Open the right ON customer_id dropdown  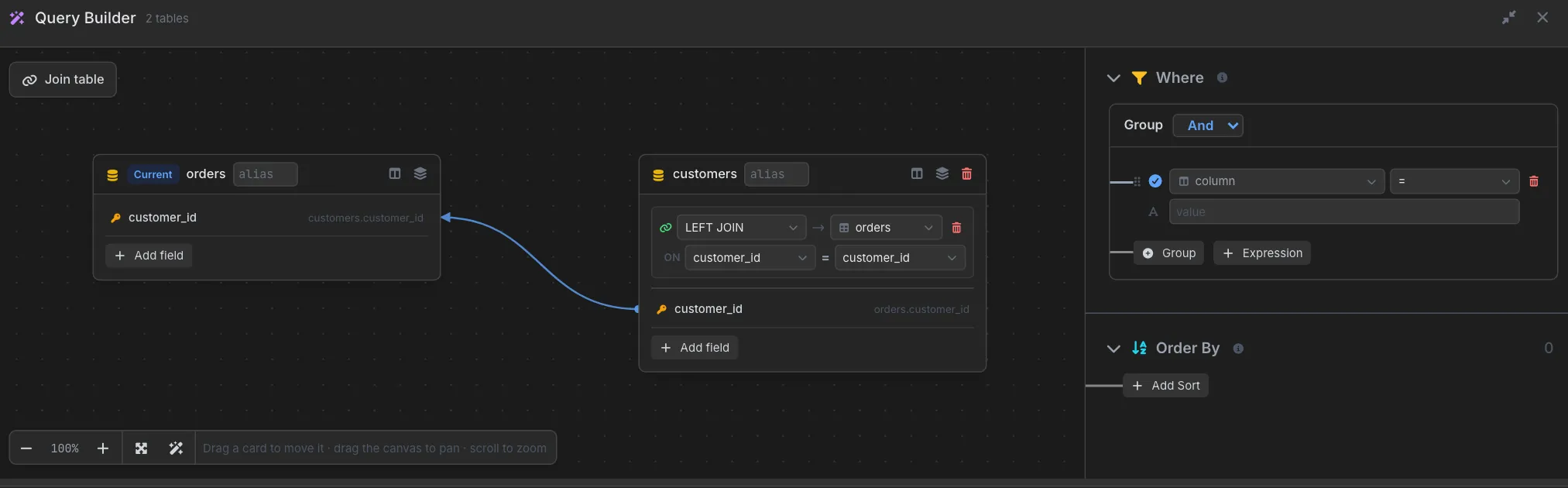coord(900,258)
